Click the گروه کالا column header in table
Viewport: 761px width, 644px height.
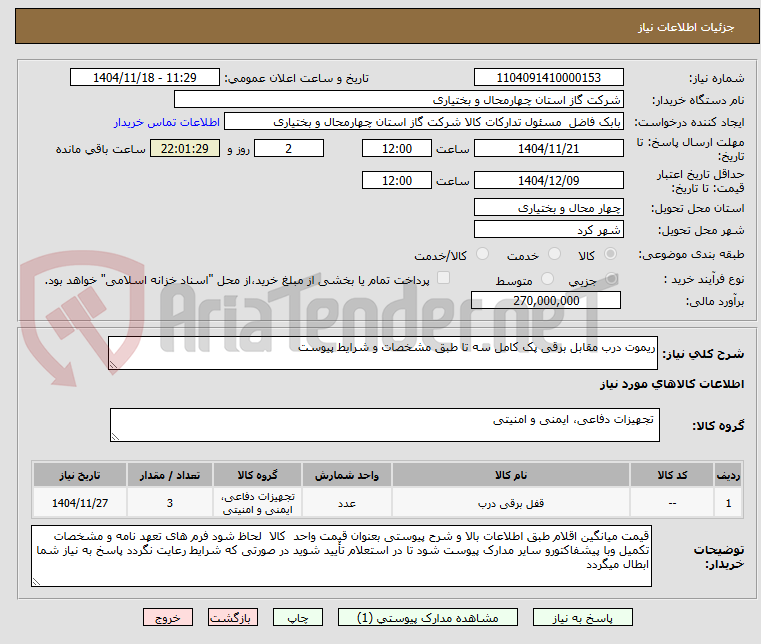(x=257, y=475)
